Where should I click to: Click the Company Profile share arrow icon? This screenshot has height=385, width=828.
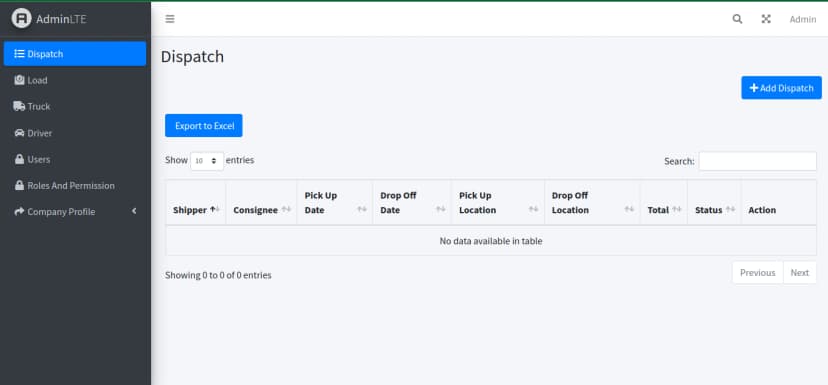click(20, 212)
